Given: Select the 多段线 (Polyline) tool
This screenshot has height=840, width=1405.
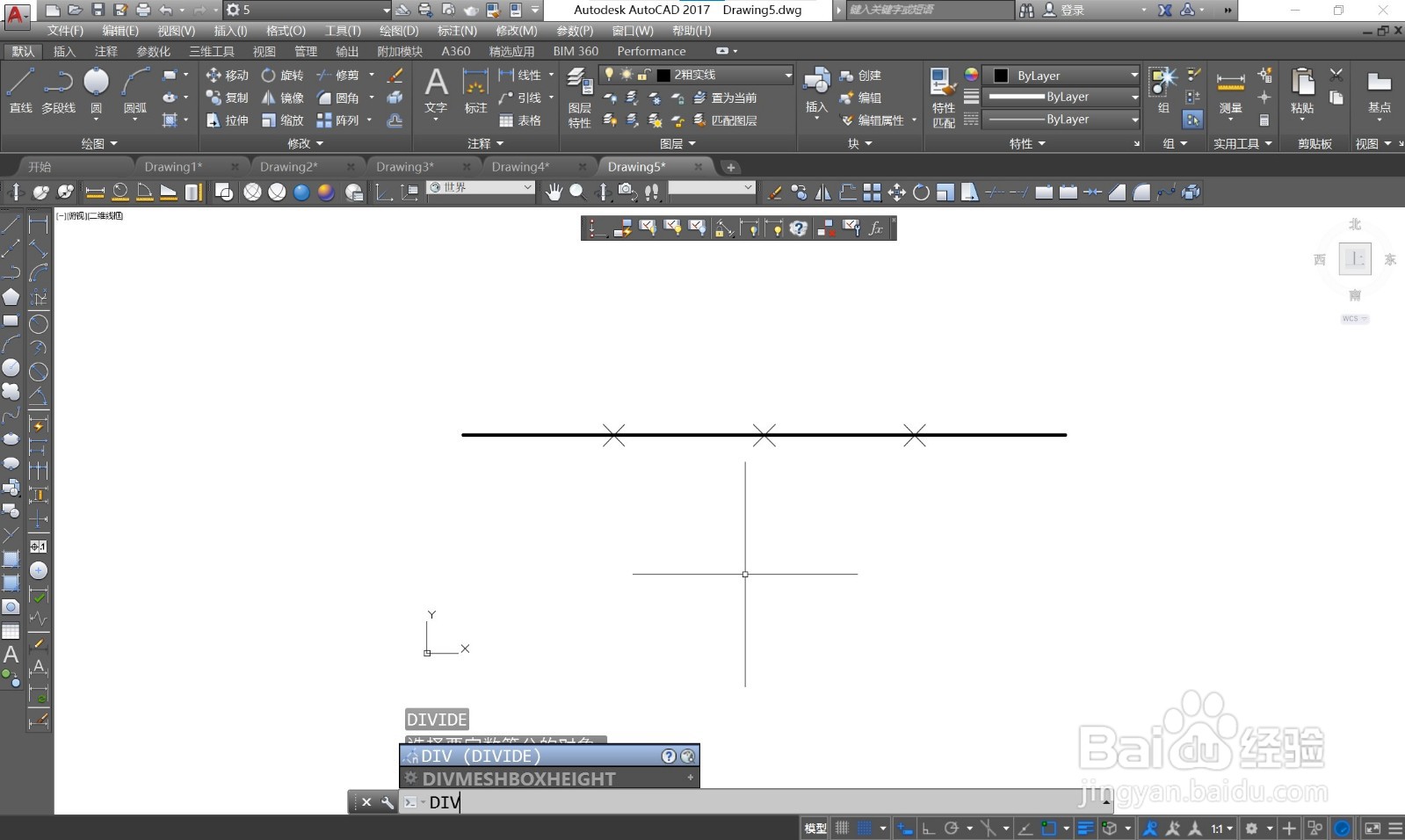Looking at the screenshot, I should 58,91.
